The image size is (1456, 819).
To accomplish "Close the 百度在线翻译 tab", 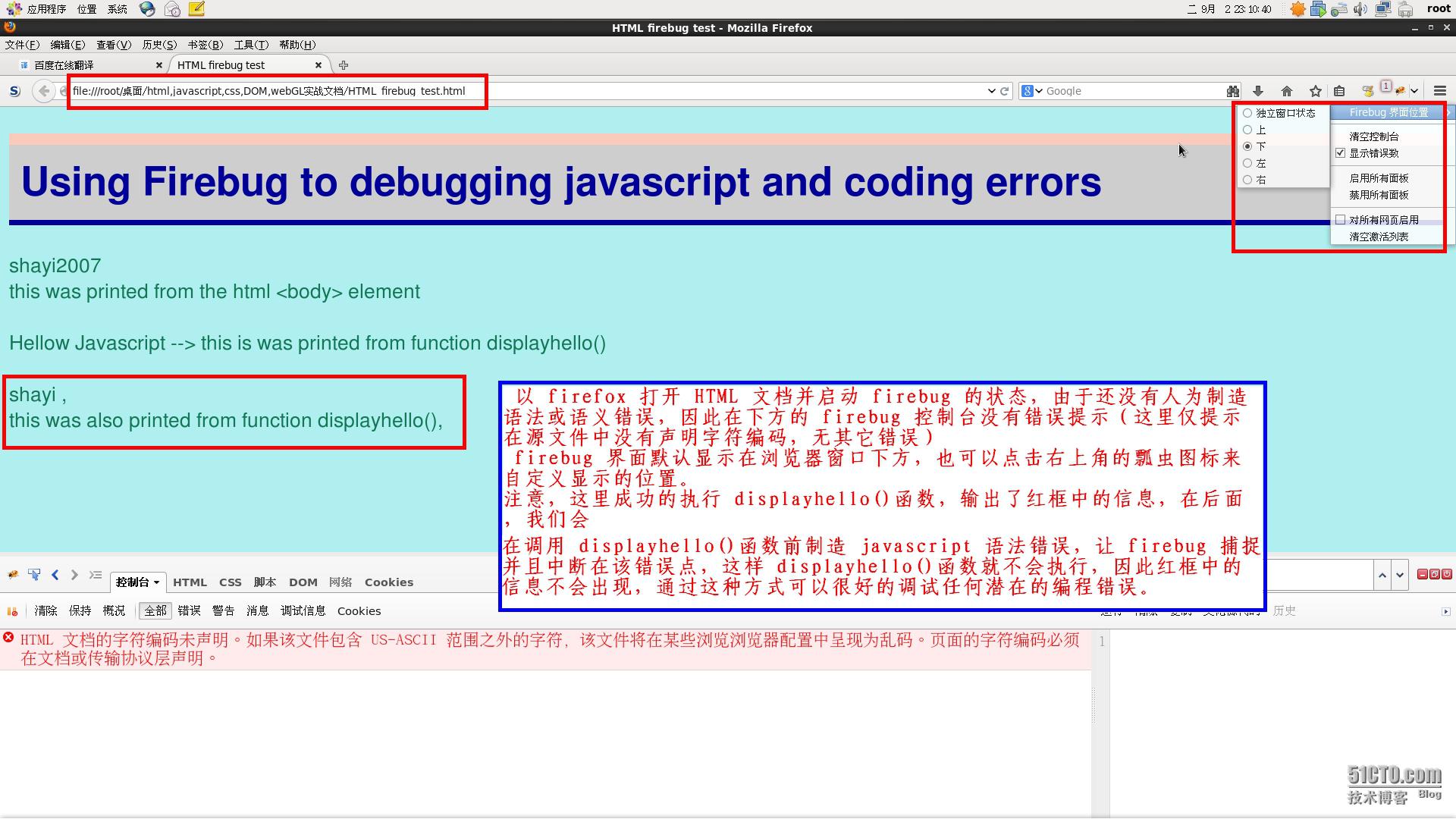I will (x=159, y=65).
